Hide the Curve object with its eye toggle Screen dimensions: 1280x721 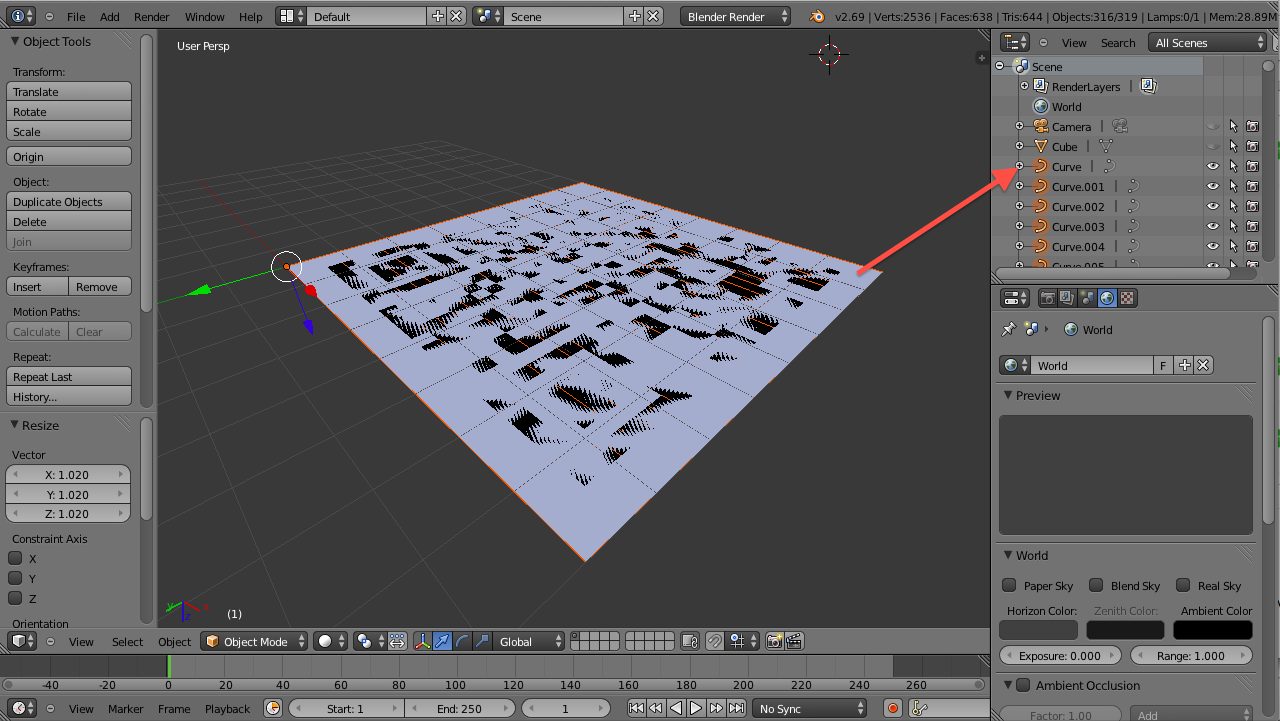coord(1213,166)
